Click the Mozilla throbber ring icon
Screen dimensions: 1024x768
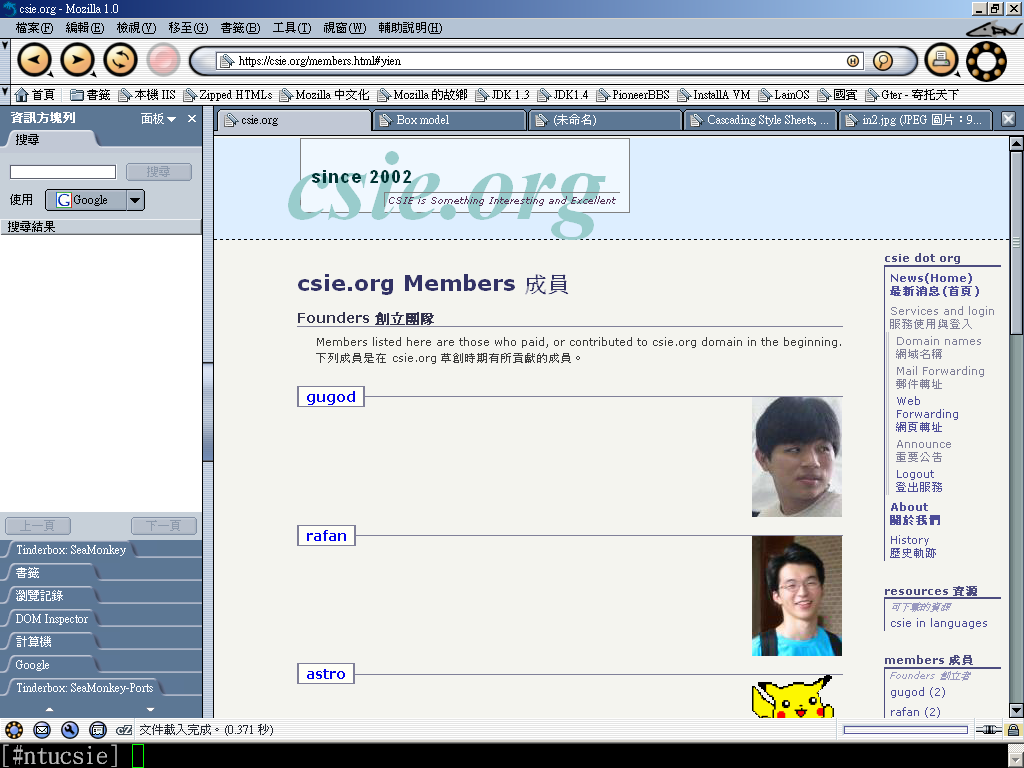click(986, 61)
